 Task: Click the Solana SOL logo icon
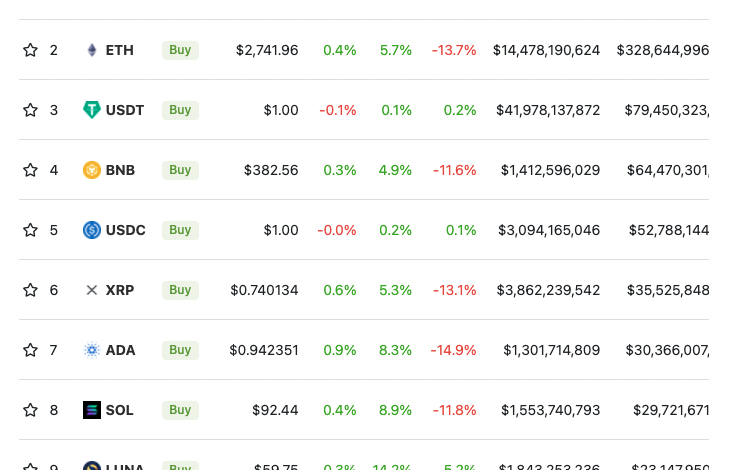click(92, 410)
